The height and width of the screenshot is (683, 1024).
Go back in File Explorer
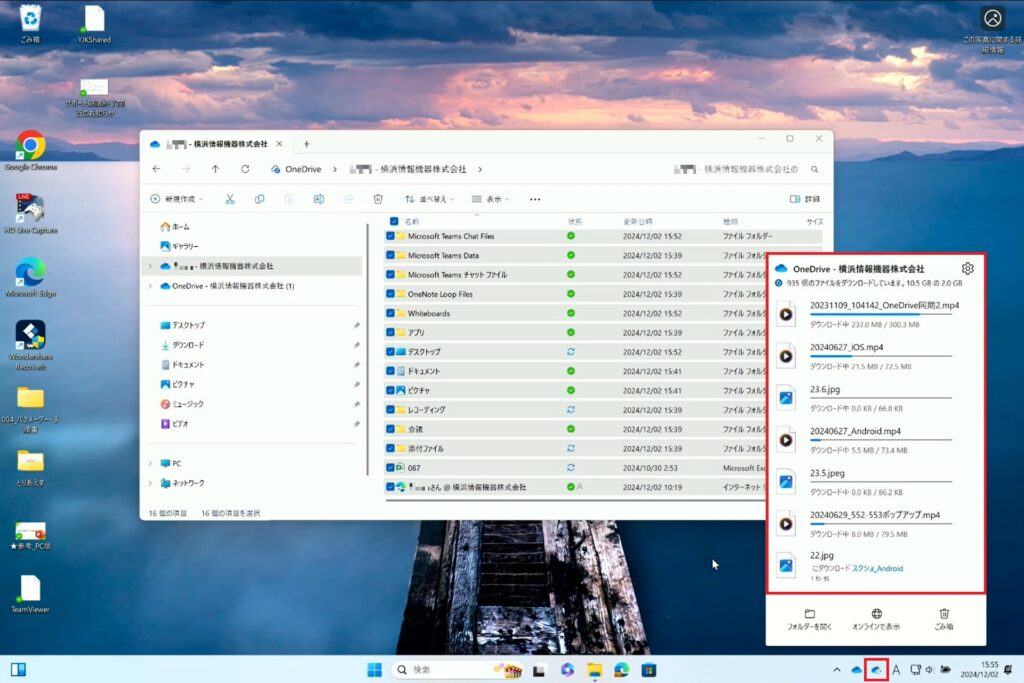tap(156, 169)
